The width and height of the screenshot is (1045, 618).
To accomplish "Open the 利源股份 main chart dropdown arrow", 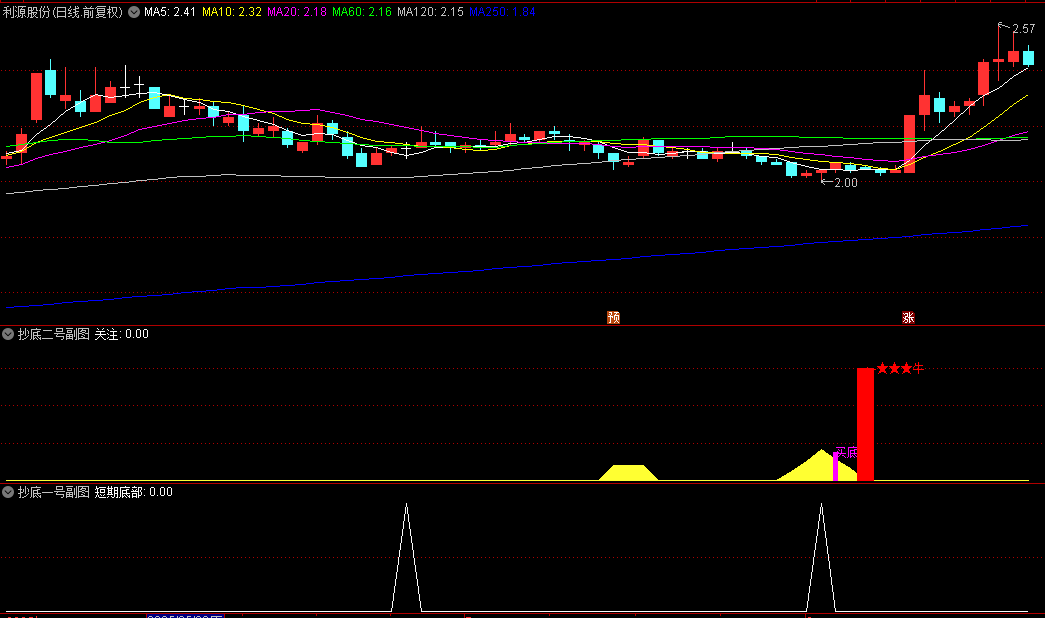I will pyautogui.click(x=134, y=13).
